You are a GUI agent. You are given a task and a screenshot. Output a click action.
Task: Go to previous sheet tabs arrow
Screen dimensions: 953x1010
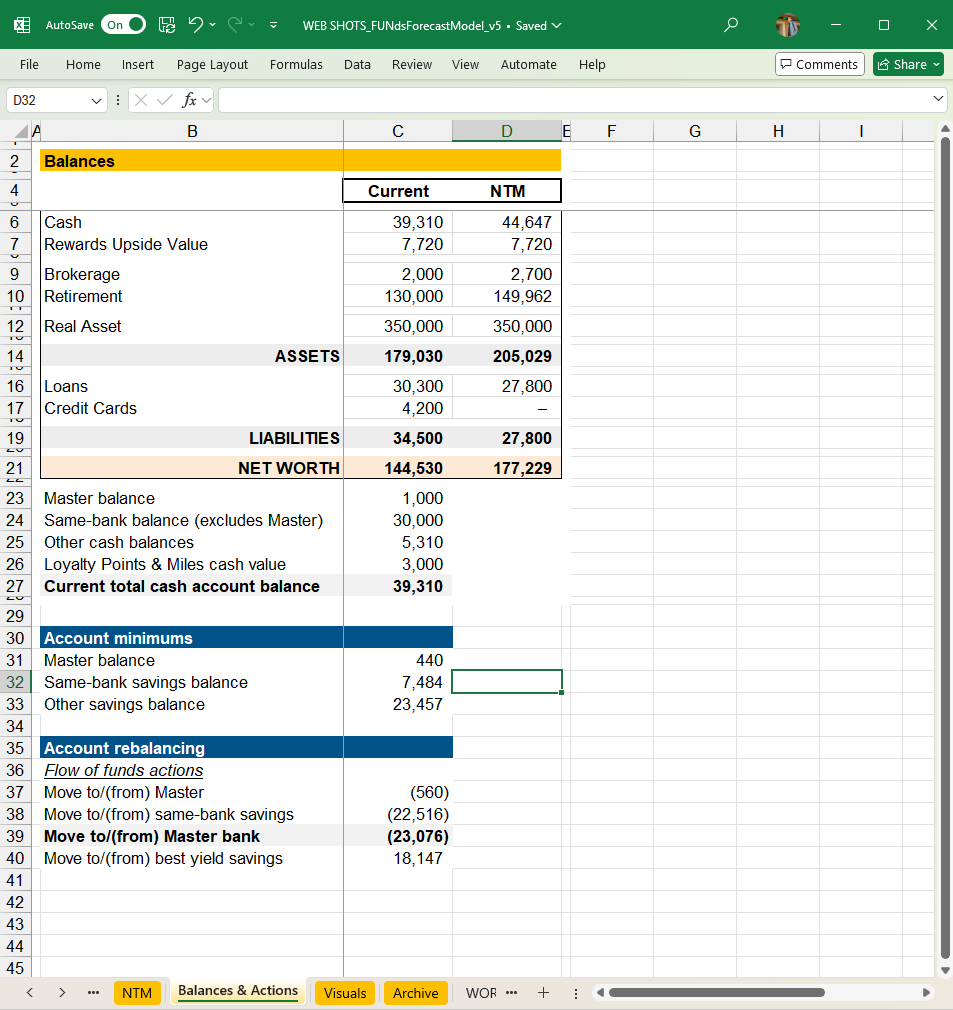point(30,993)
